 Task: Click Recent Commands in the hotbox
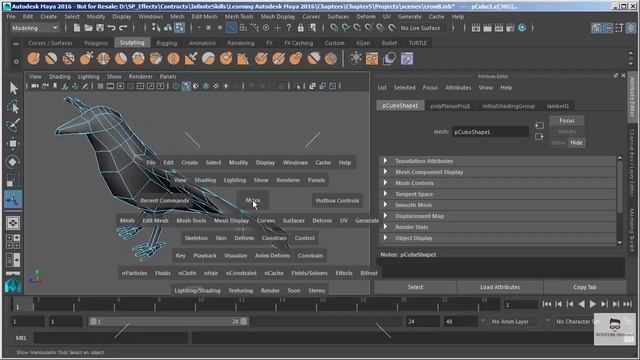[x=164, y=200]
